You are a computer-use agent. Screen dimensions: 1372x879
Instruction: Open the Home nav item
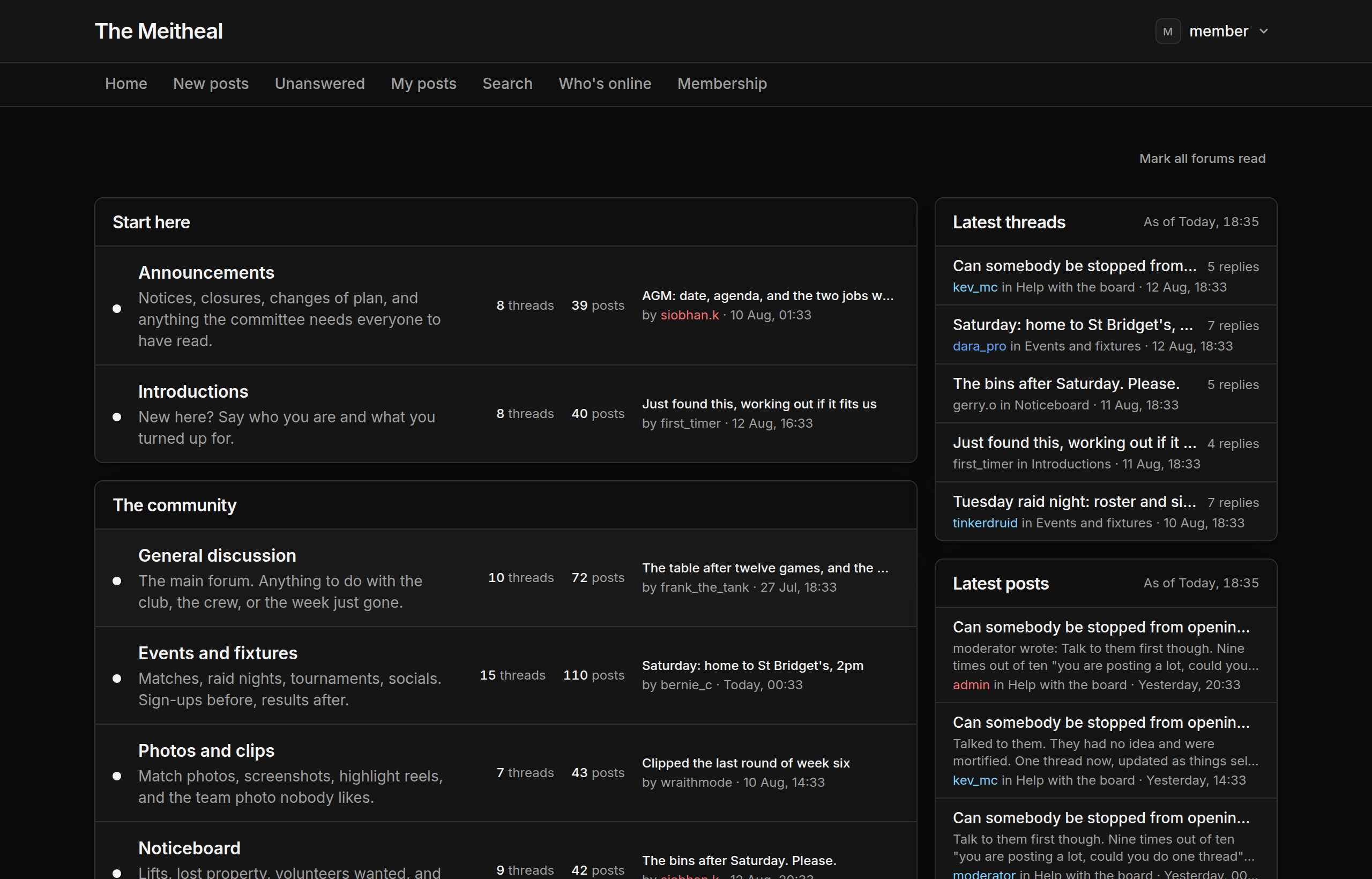click(126, 84)
